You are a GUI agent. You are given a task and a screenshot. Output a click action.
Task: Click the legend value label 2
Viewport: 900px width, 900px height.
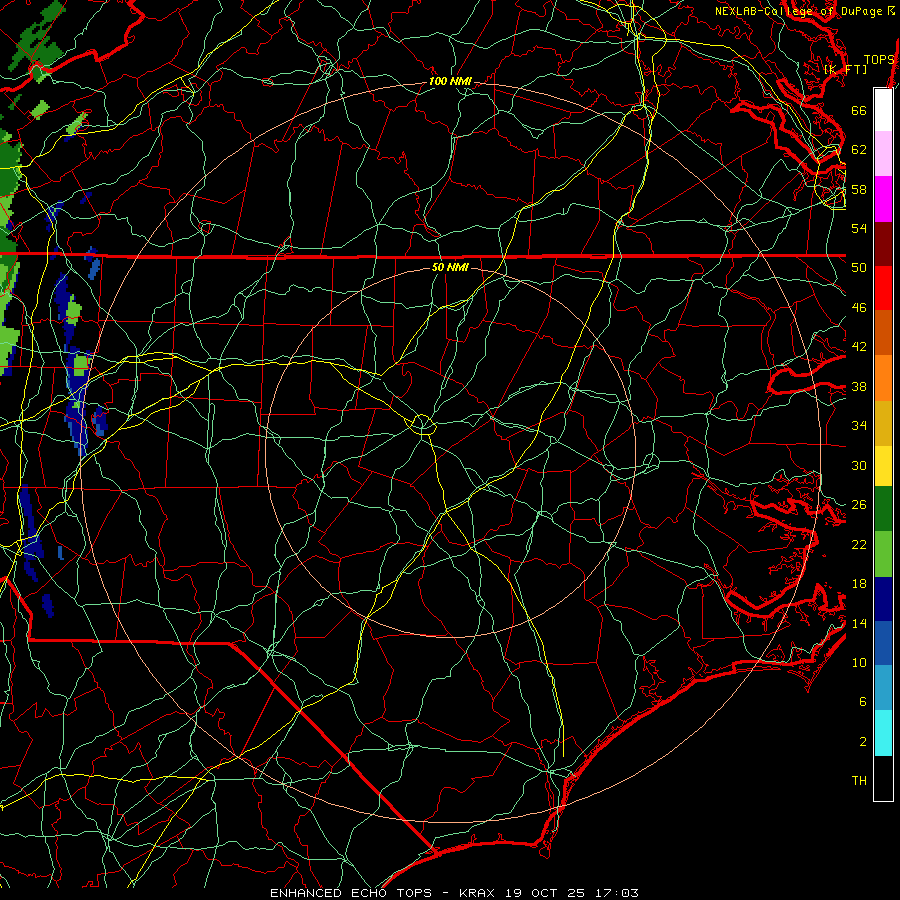863,742
